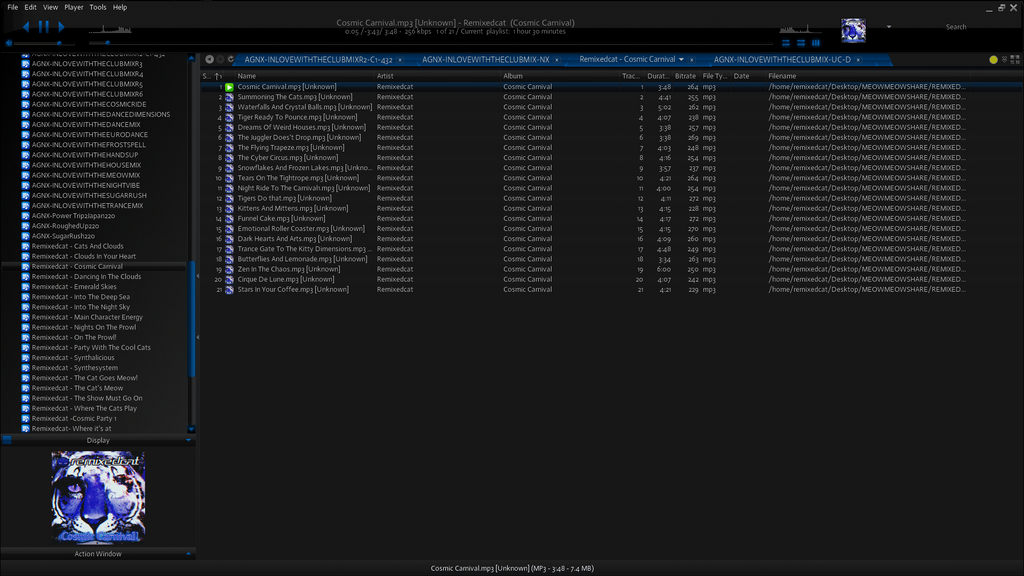Open the File menu
Image resolution: width=1024 pixels, height=576 pixels.
[12, 7]
